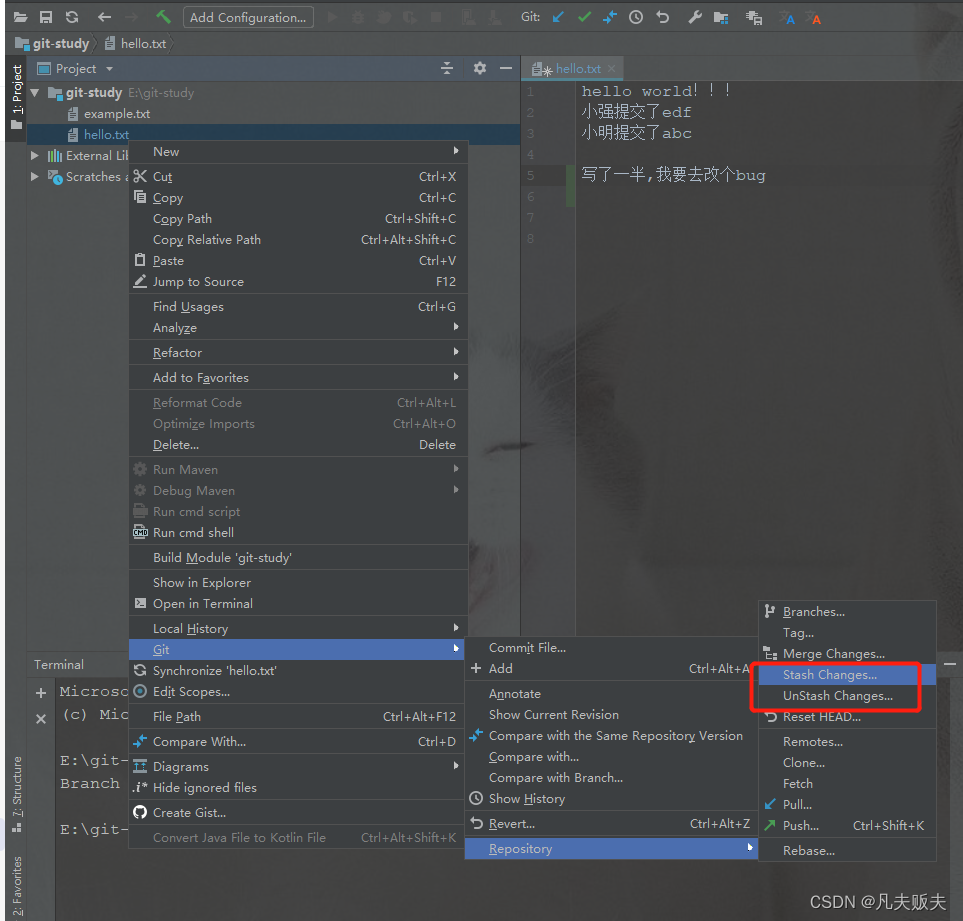Click the Project panel gear options icon
The width and height of the screenshot is (963, 921).
click(x=480, y=68)
